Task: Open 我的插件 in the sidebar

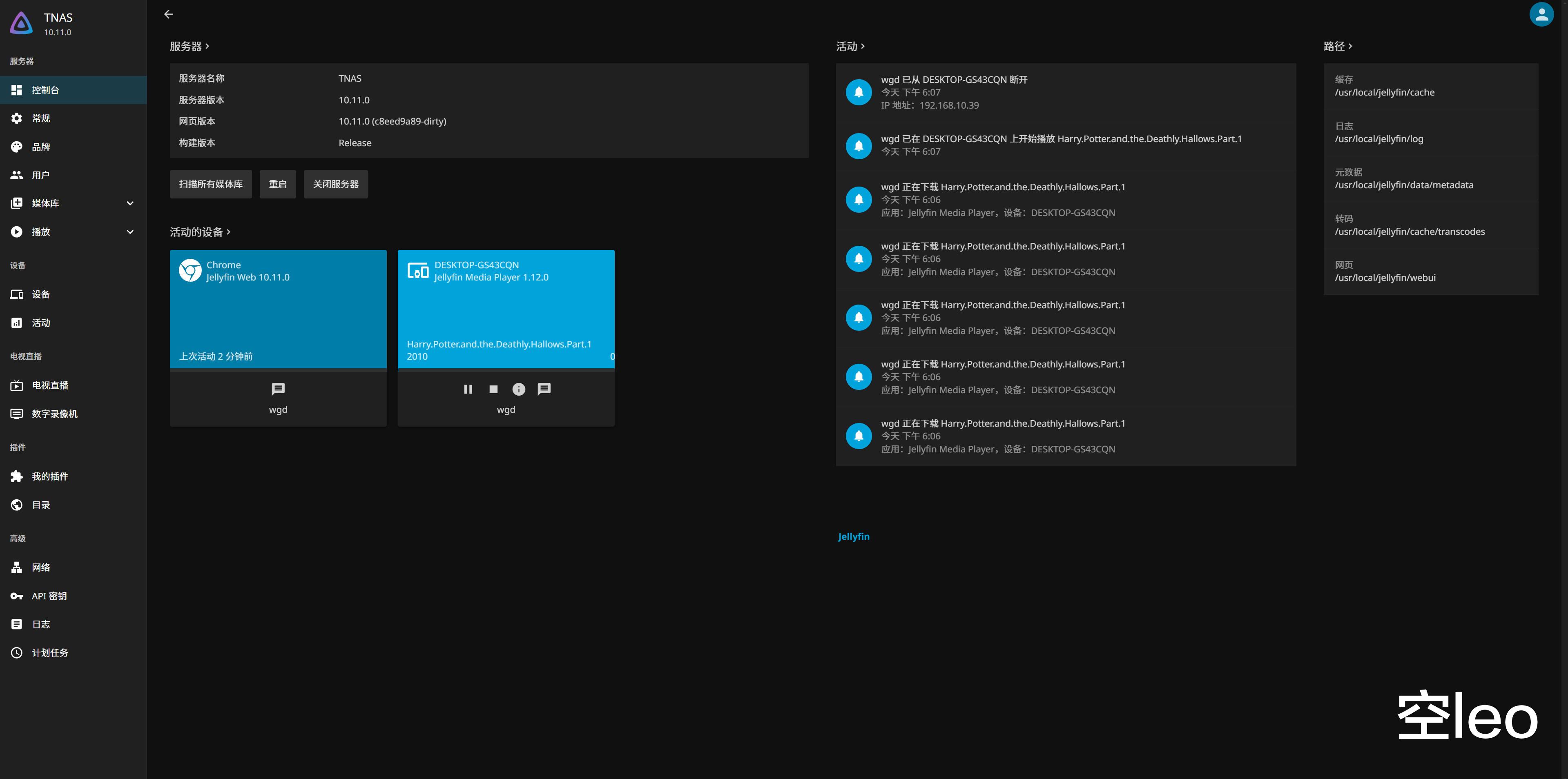Action: (50, 476)
